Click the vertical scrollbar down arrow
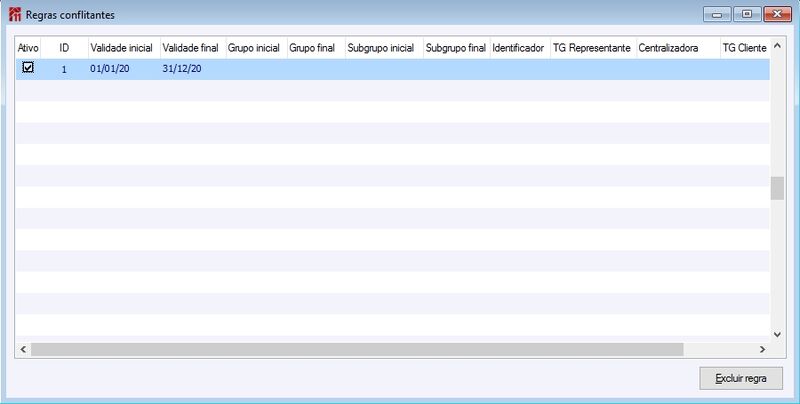The width and height of the screenshot is (800, 404). pyautogui.click(x=777, y=335)
